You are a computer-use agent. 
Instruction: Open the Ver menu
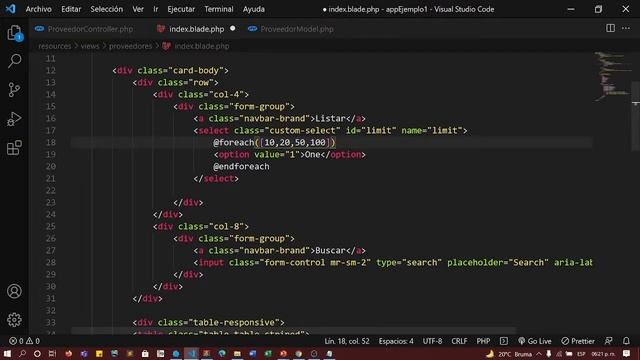(x=138, y=9)
